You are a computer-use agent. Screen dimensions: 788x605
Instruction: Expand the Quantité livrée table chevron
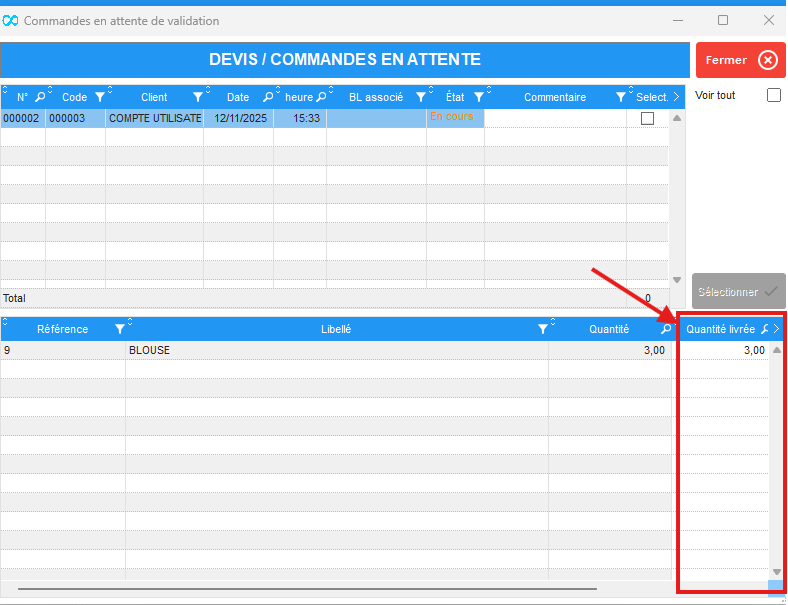tap(777, 329)
